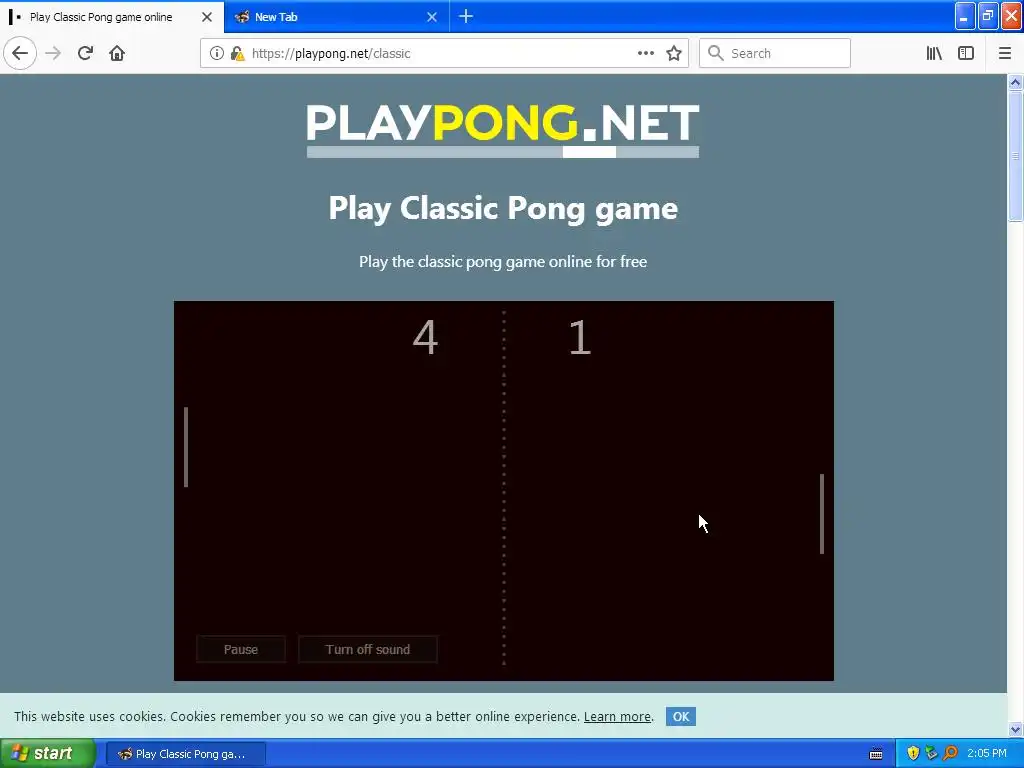Viewport: 1024px width, 768px height.
Task: Select the Play Classic Pong taskbar button
Action: [185, 754]
